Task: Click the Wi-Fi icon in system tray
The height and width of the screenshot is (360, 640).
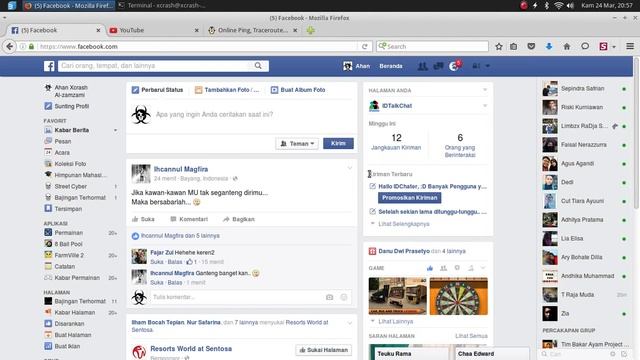Action: [x=558, y=5]
